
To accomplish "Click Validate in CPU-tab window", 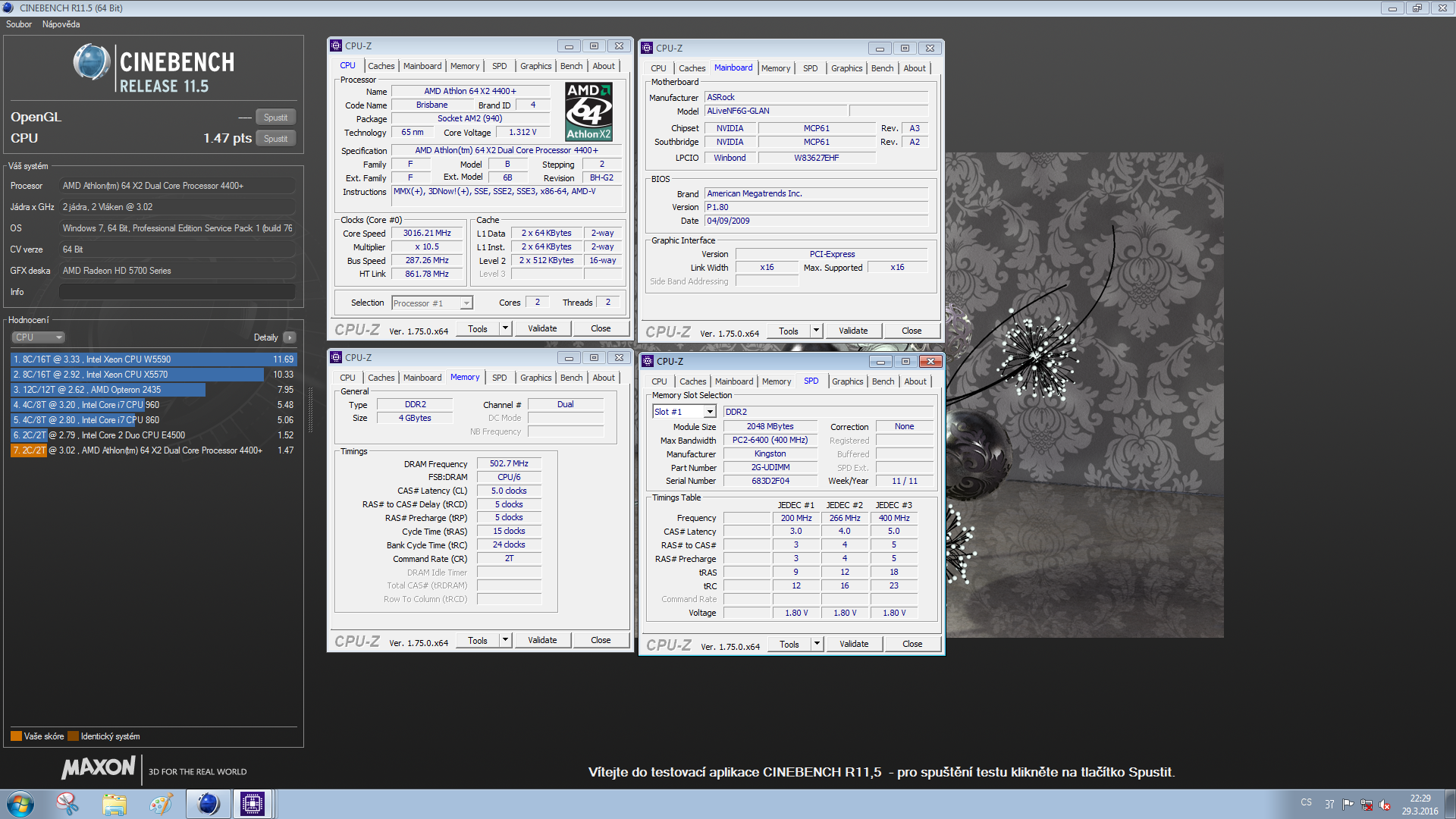I will 542,328.
